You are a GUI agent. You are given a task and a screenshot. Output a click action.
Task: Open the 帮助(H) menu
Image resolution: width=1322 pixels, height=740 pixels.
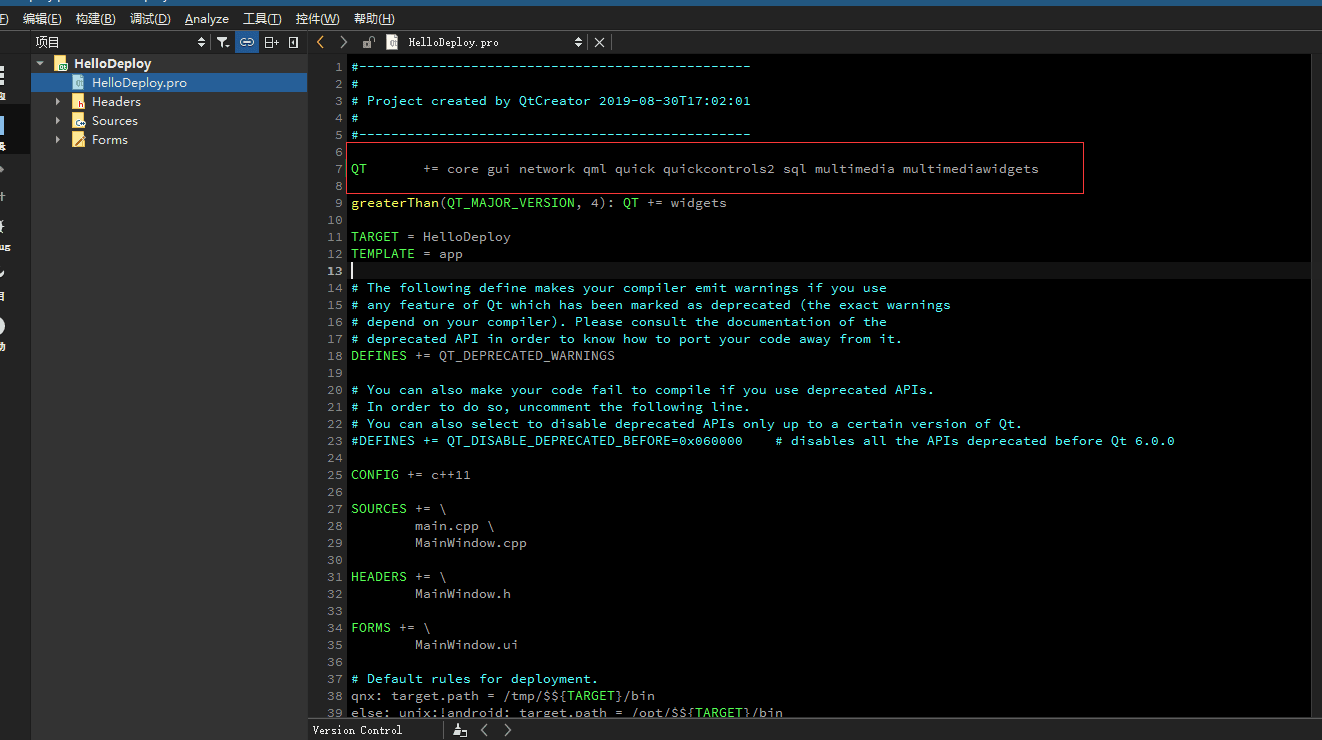pyautogui.click(x=374, y=19)
